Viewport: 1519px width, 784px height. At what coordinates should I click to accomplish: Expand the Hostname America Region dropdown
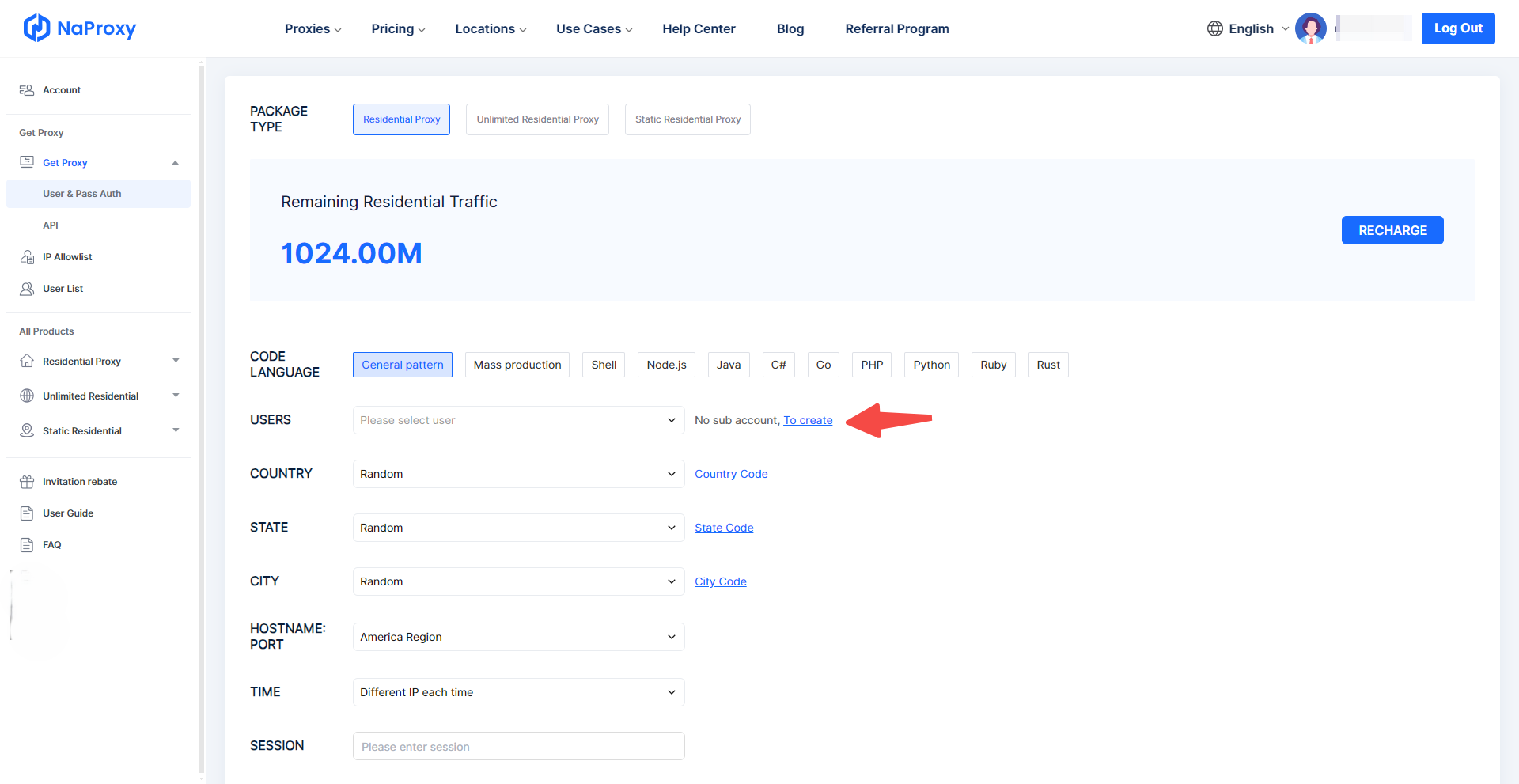[518, 637]
